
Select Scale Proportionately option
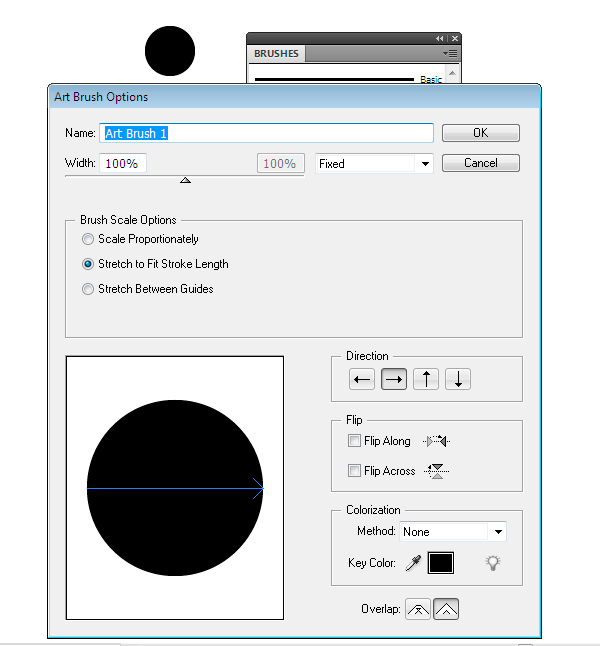[141, 239]
